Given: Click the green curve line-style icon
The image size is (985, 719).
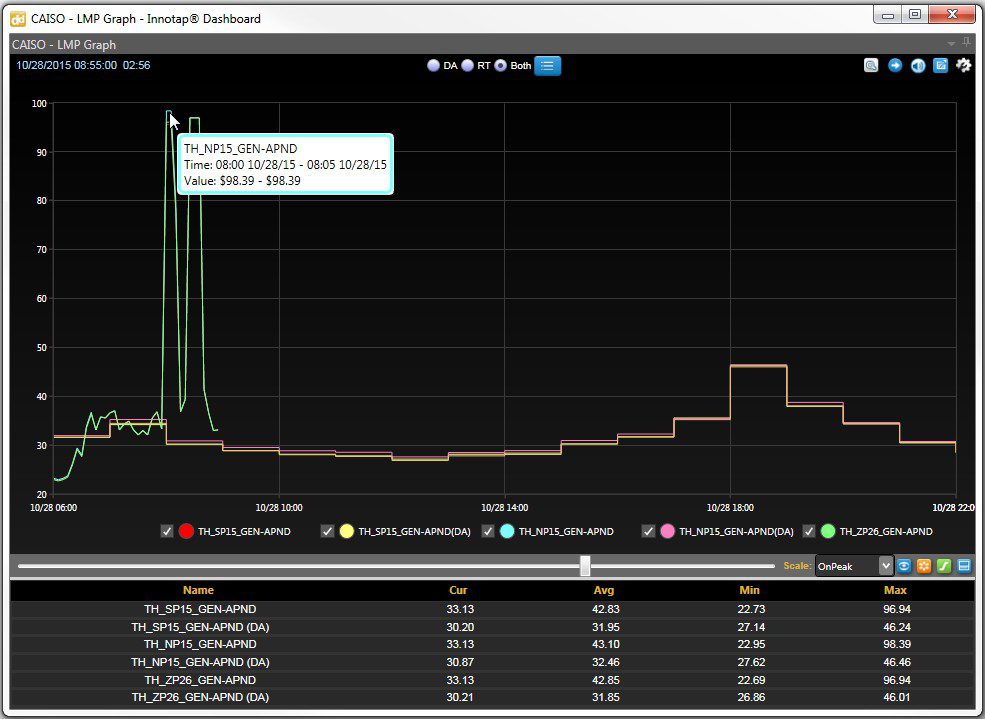Looking at the screenshot, I should coord(944,566).
